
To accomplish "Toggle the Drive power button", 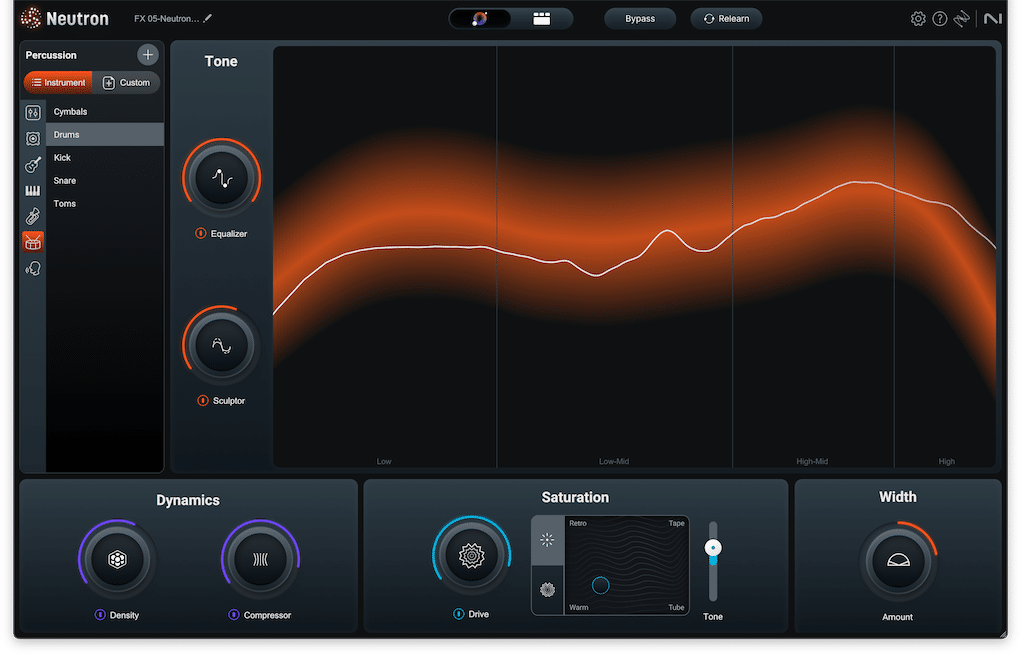I will click(x=458, y=614).
